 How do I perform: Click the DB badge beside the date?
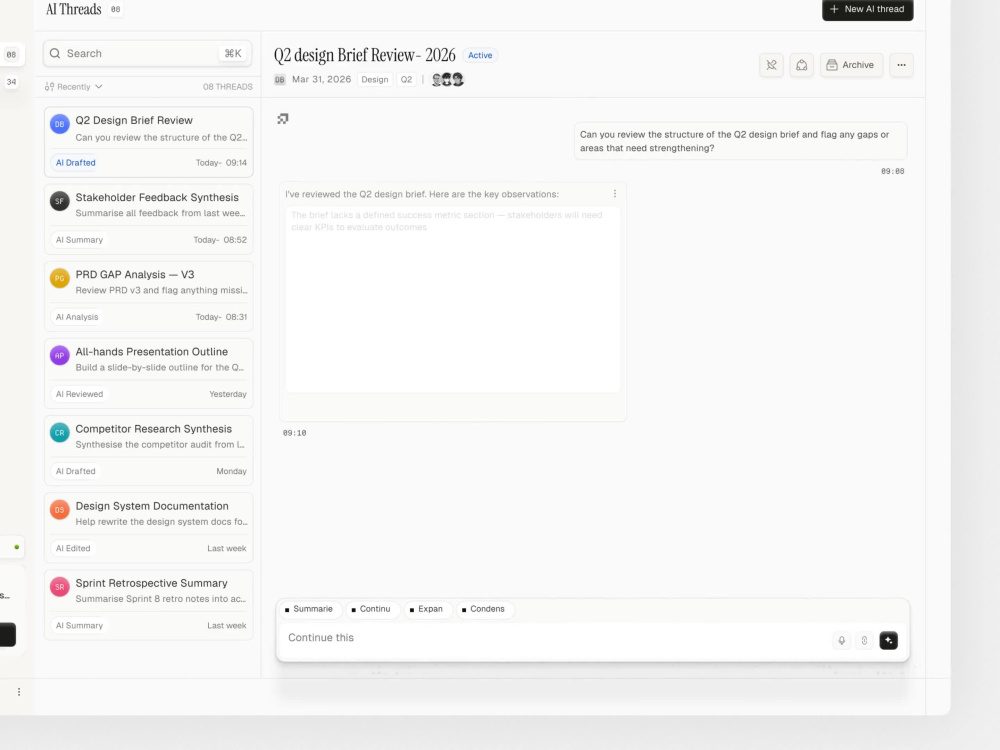[280, 80]
